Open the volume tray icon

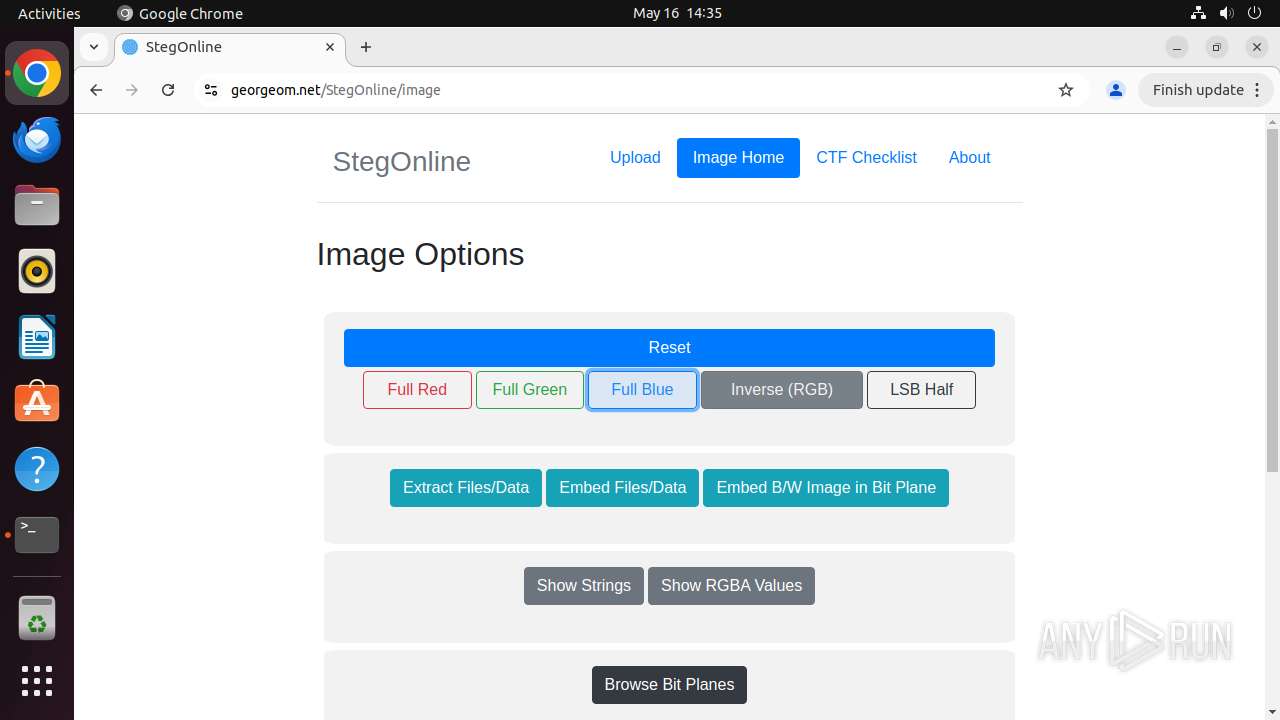[x=1226, y=13]
